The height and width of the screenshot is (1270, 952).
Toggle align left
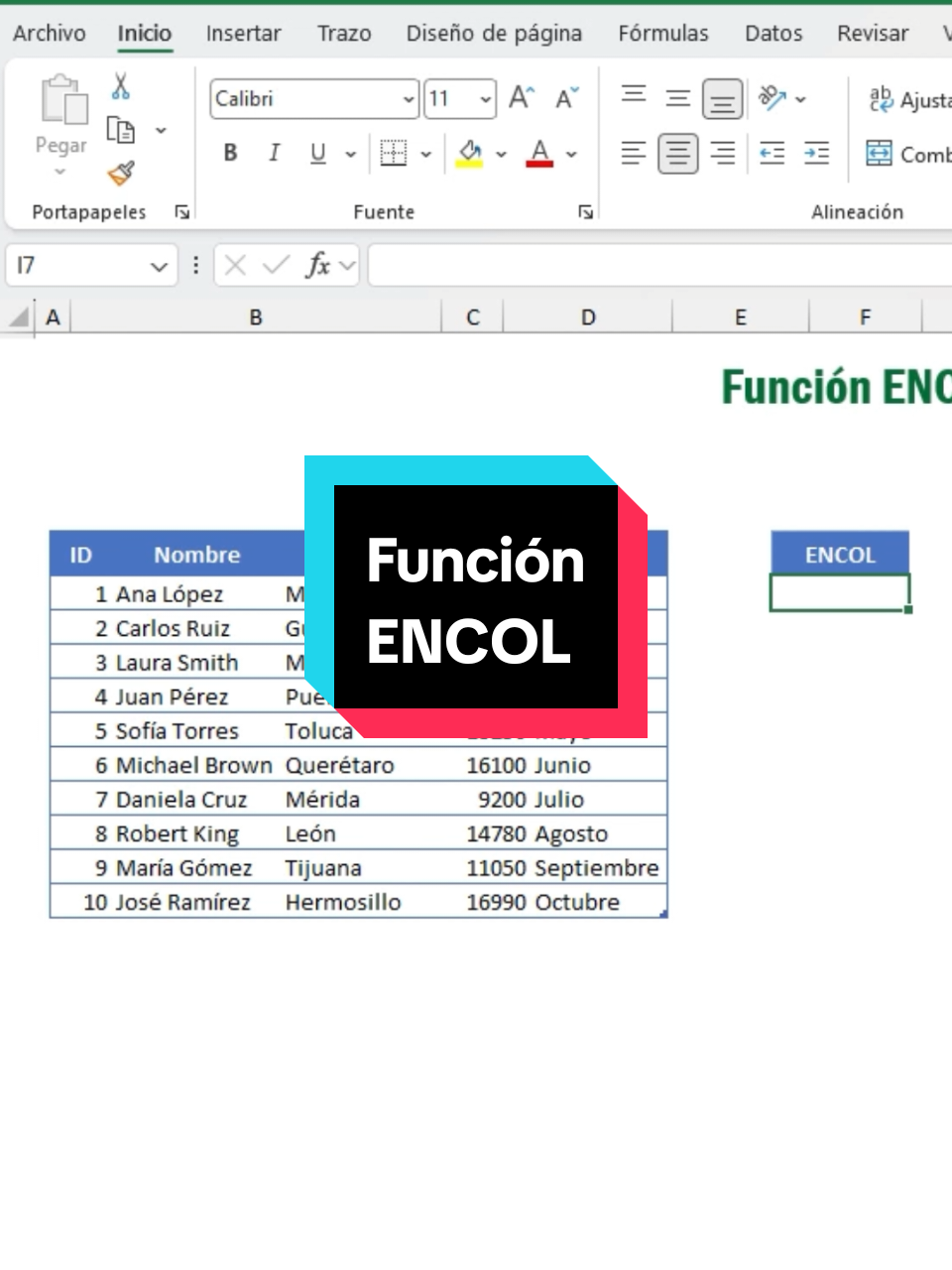634,154
